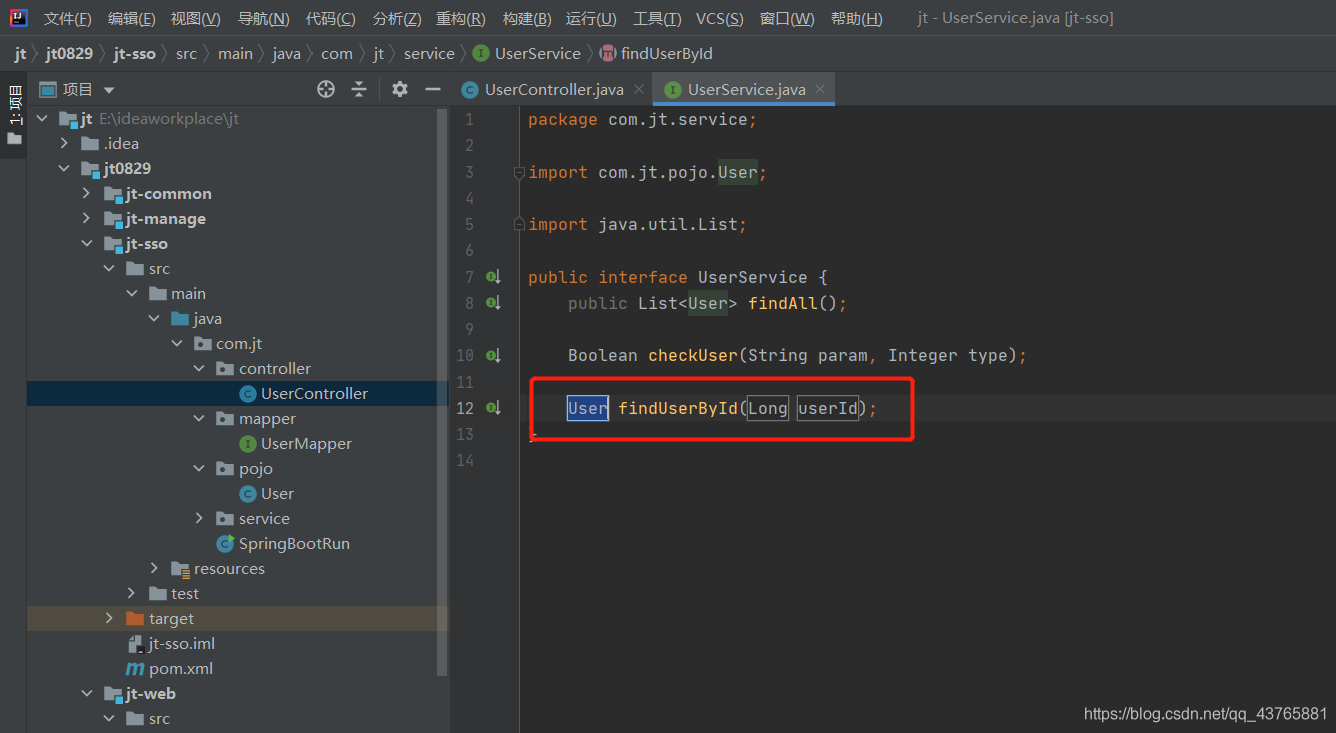Expand the resources folder

[154, 568]
